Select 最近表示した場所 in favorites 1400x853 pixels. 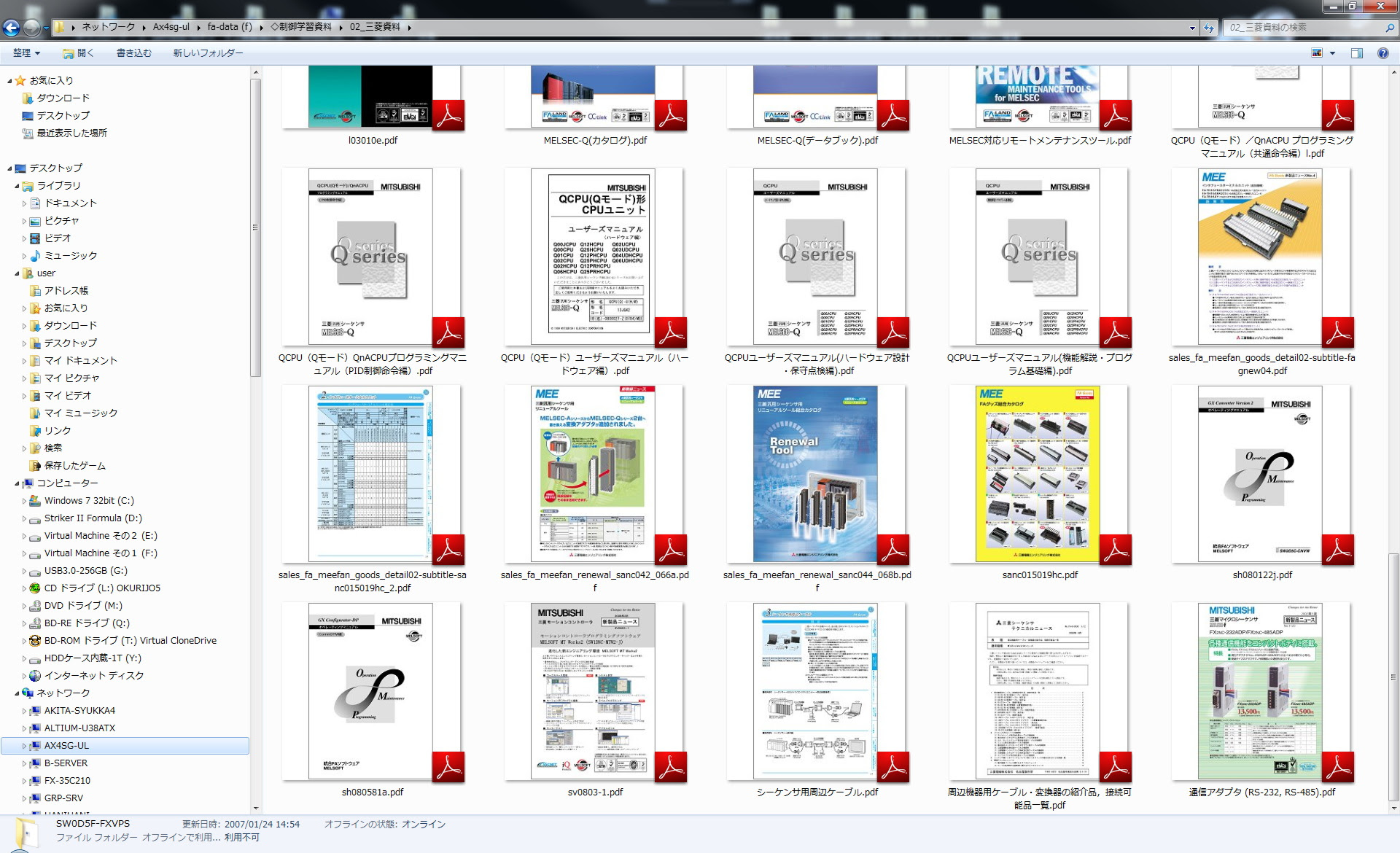tap(71, 133)
